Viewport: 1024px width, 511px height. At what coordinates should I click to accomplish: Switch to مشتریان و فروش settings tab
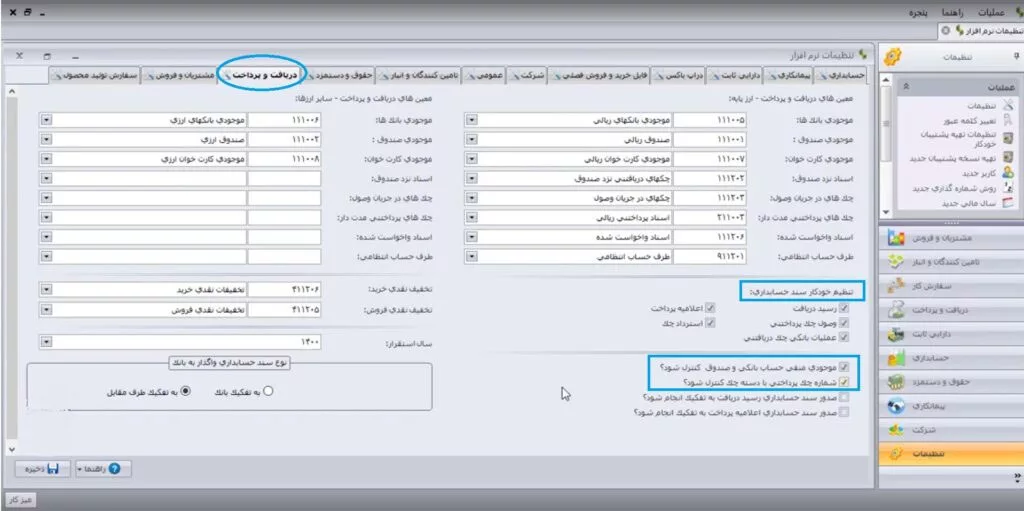pos(179,76)
